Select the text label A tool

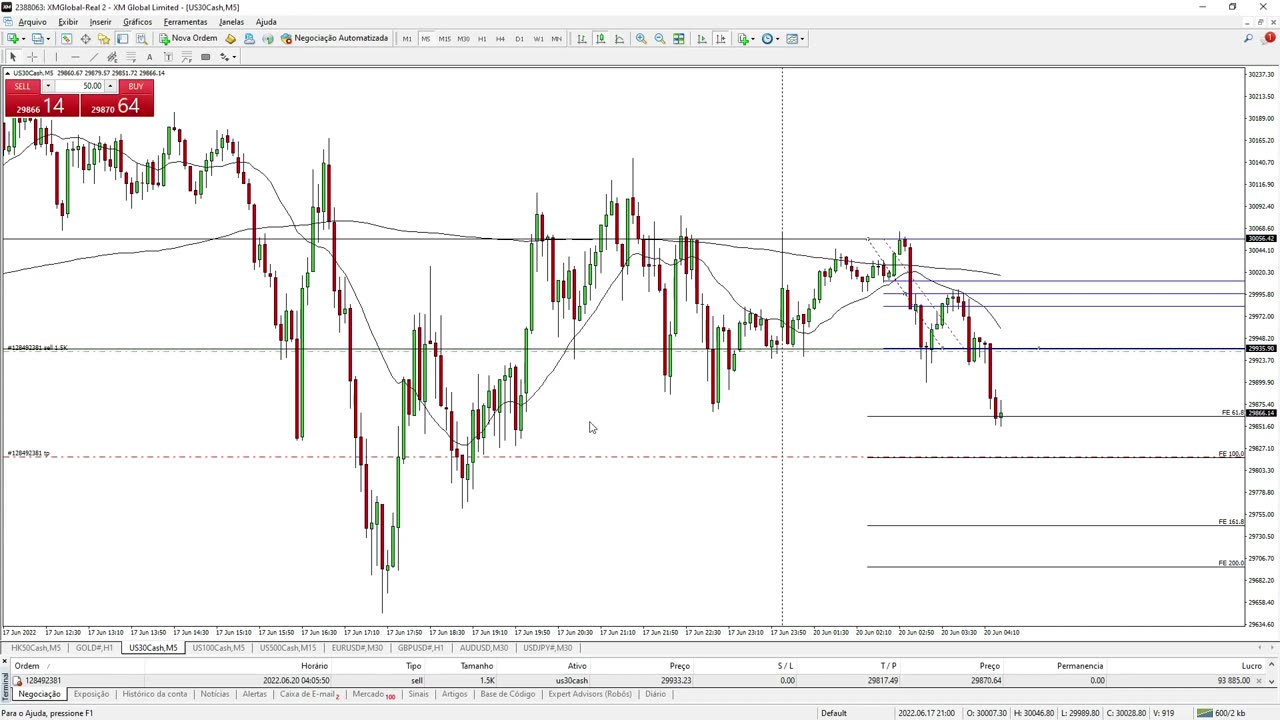[150, 57]
